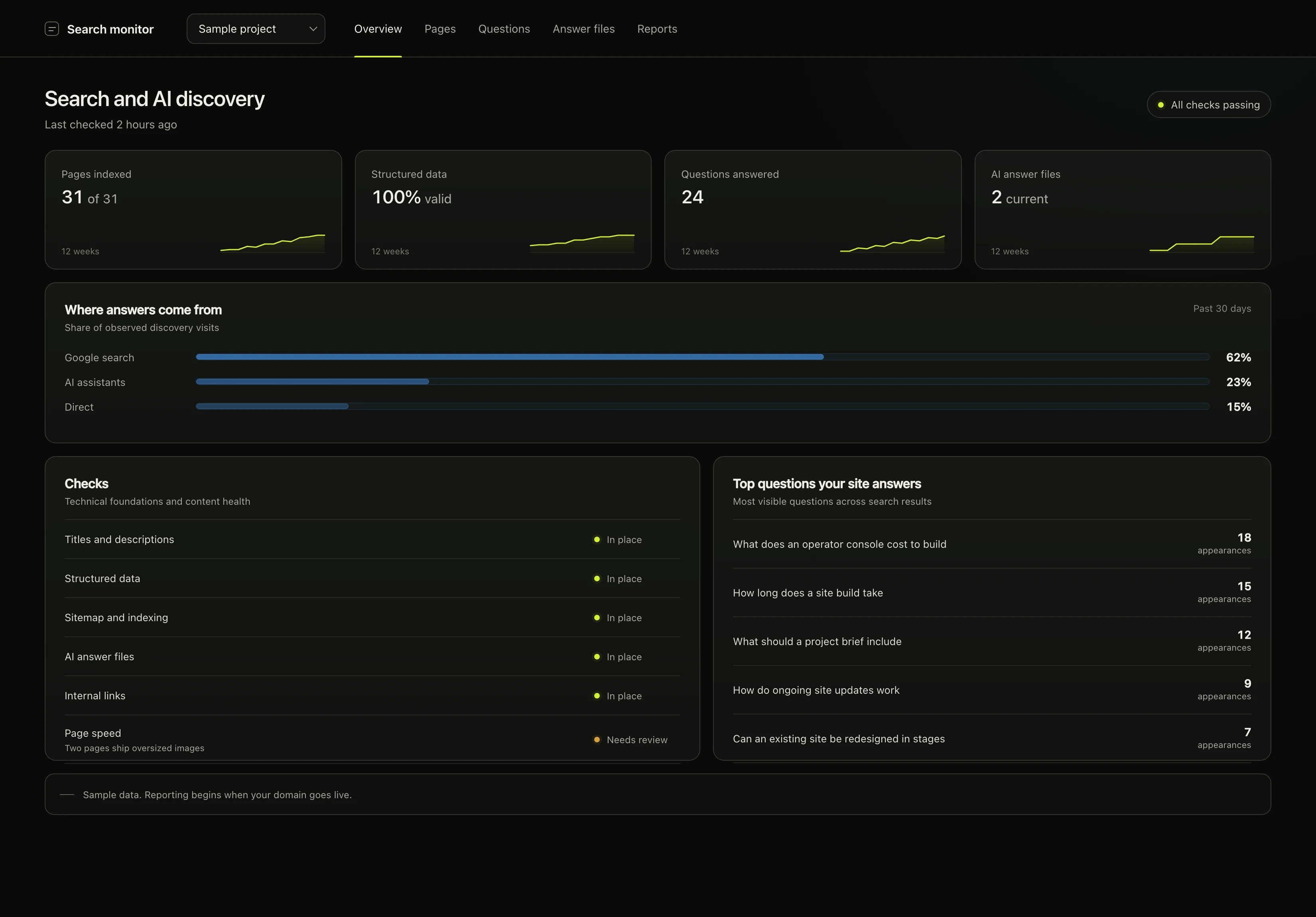Click the Where answers come from heading
This screenshot has height=917, width=1316.
143,309
